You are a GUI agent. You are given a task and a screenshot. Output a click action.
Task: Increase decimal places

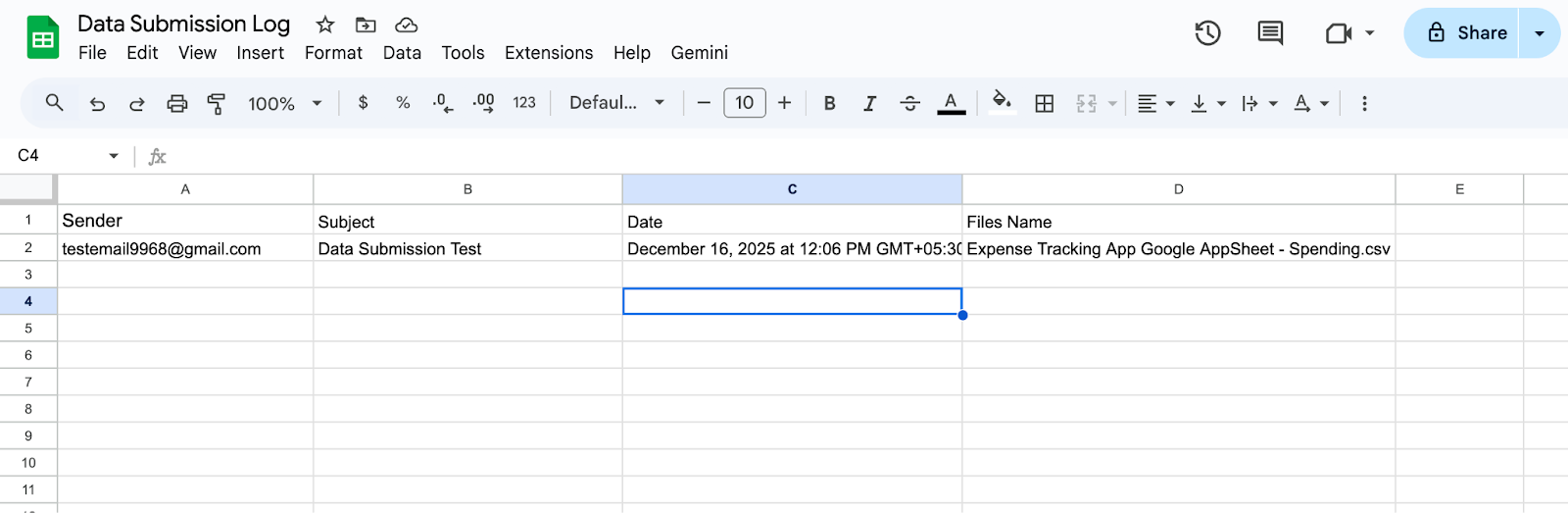(x=484, y=103)
